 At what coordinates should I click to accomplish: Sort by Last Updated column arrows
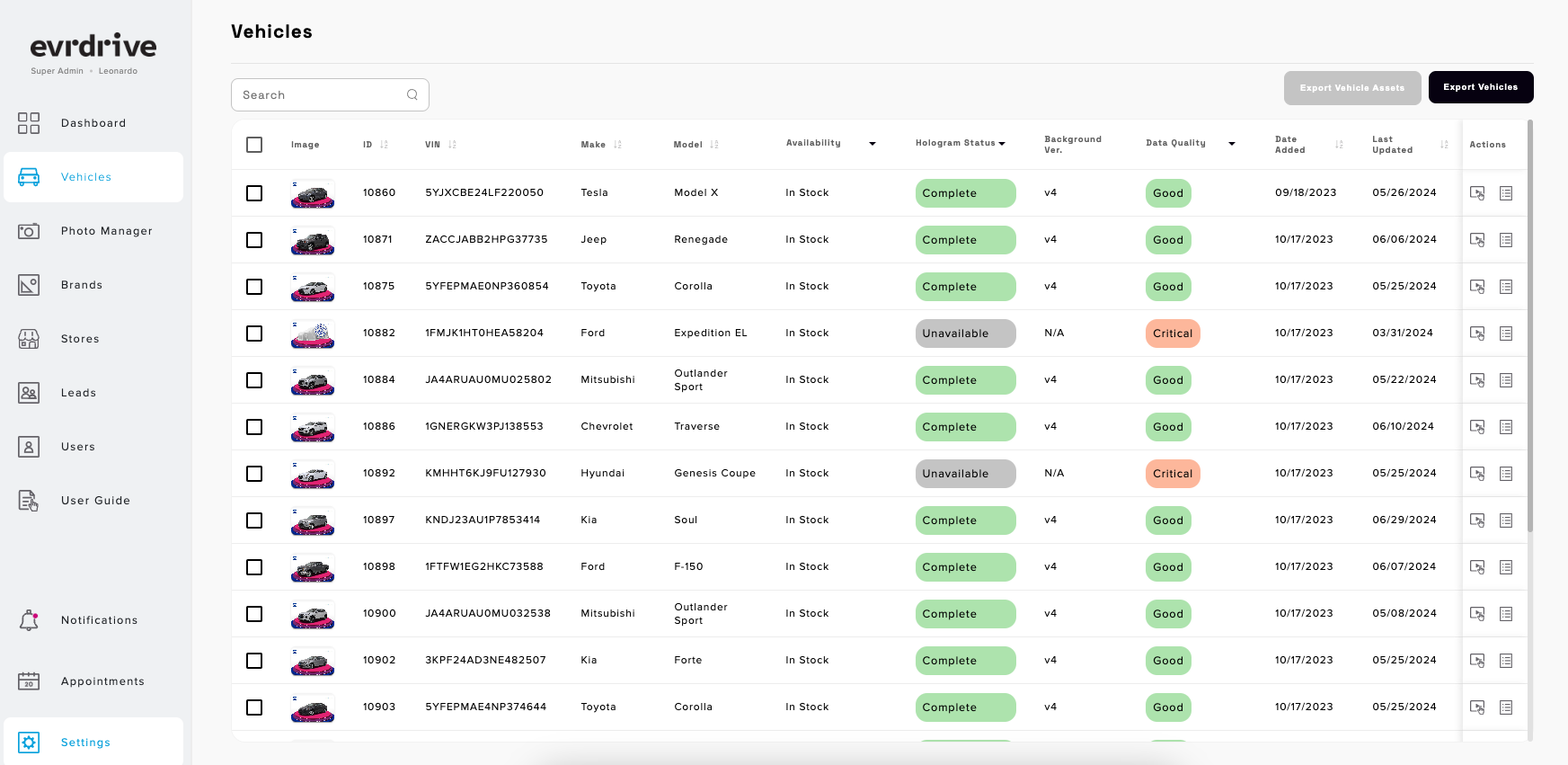coord(1445,145)
